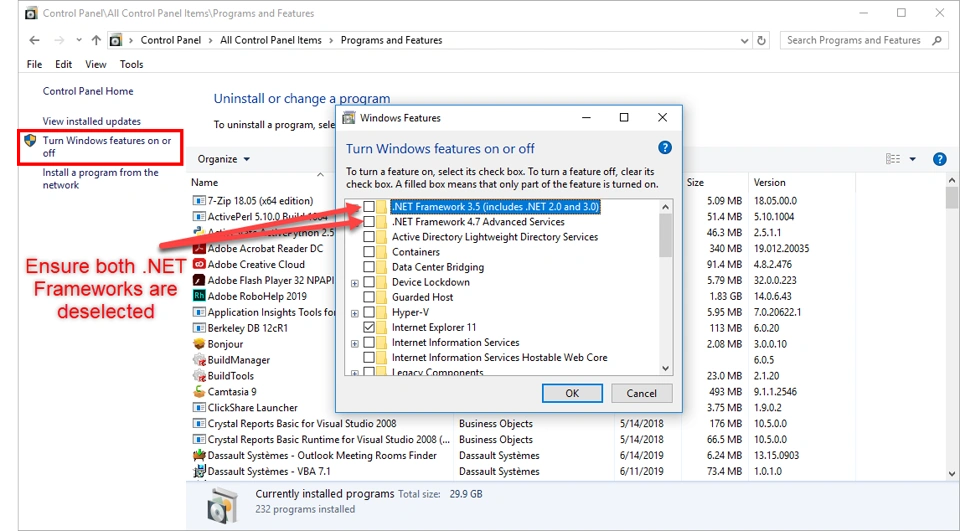This screenshot has height=531, width=960.
Task: Check Internet Information Services Hostable Web Core
Action: (369, 357)
